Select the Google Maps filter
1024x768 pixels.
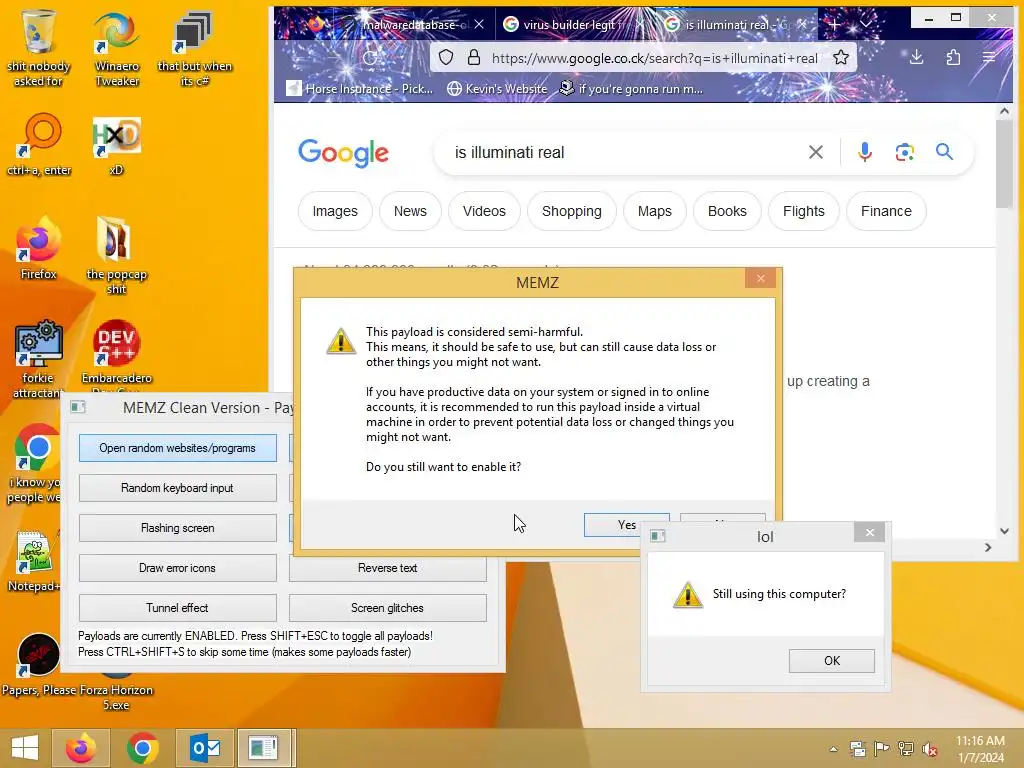pos(654,211)
